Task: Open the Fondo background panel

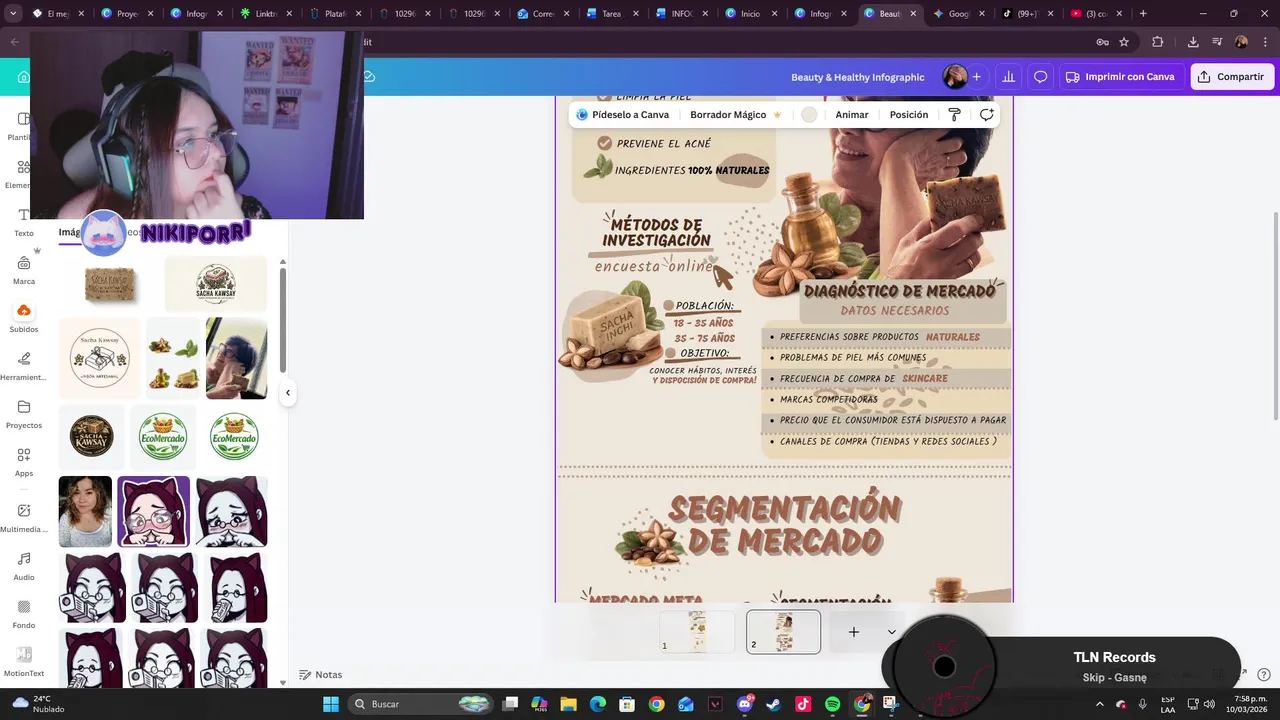Action: pyautogui.click(x=24, y=614)
